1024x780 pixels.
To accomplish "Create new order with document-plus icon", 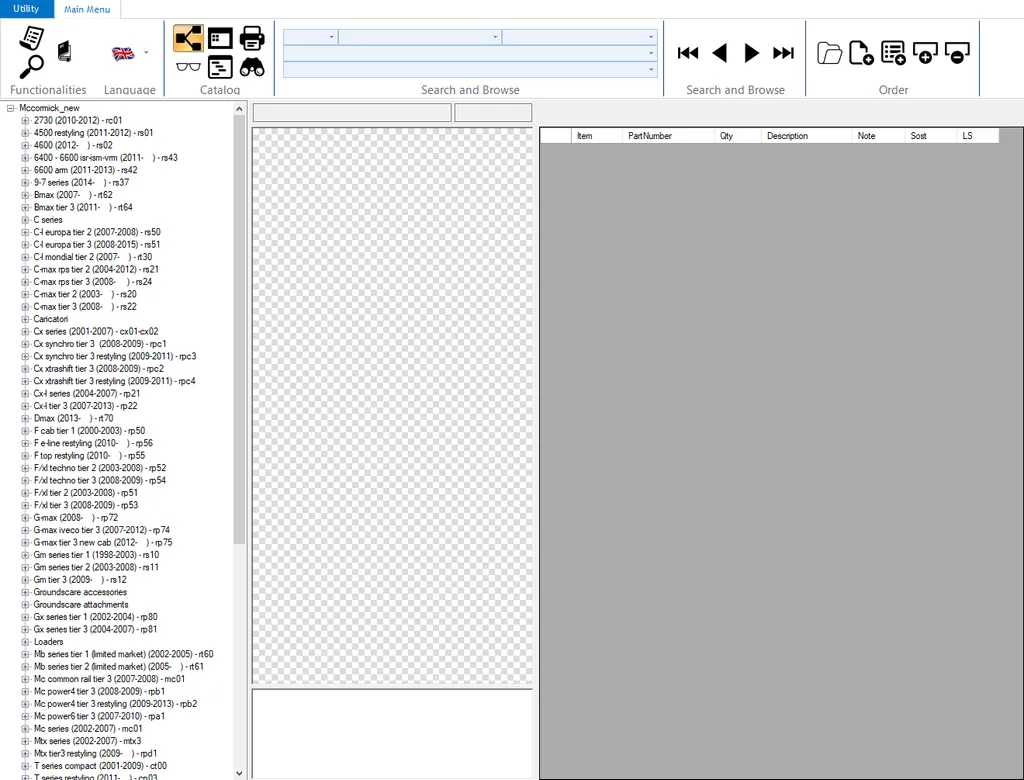I will pos(861,53).
